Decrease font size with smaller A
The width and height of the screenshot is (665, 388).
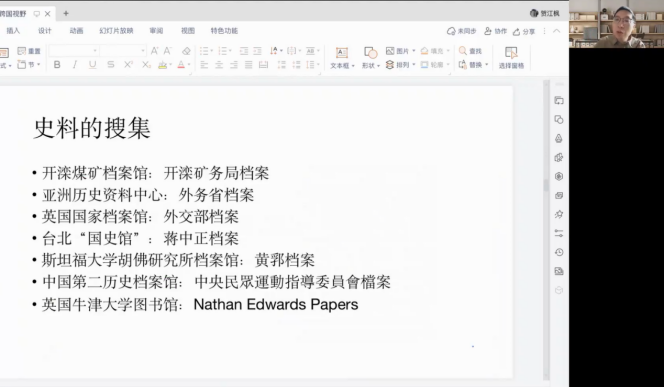tap(168, 51)
